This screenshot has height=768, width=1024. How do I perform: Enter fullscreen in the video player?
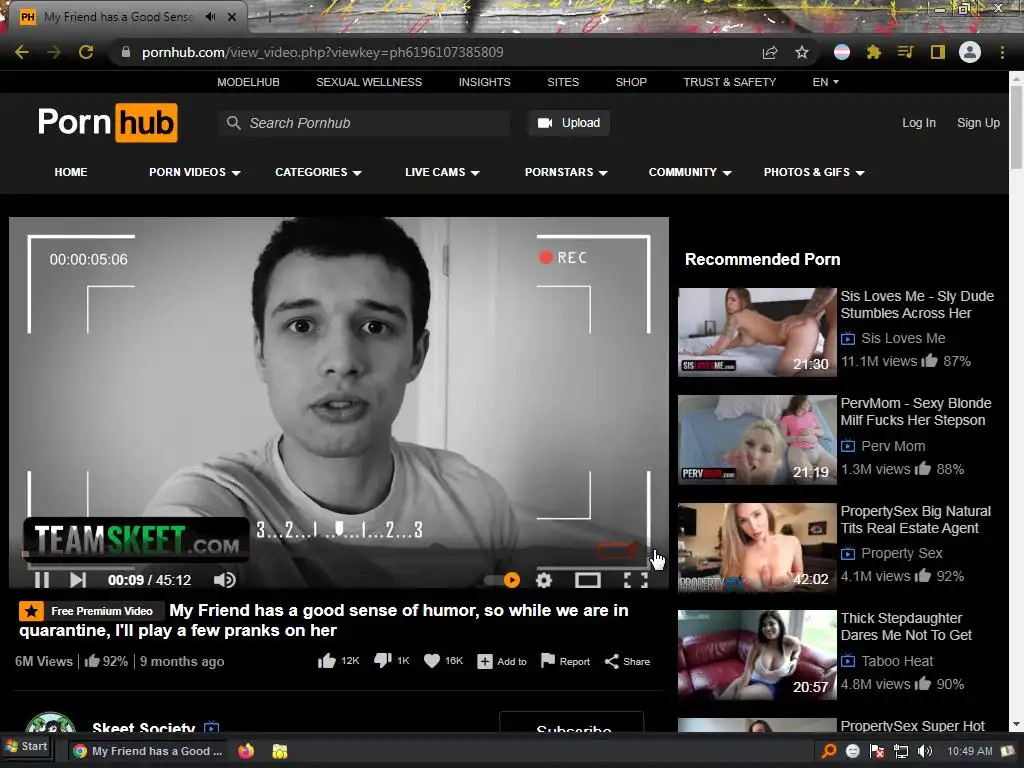click(635, 580)
